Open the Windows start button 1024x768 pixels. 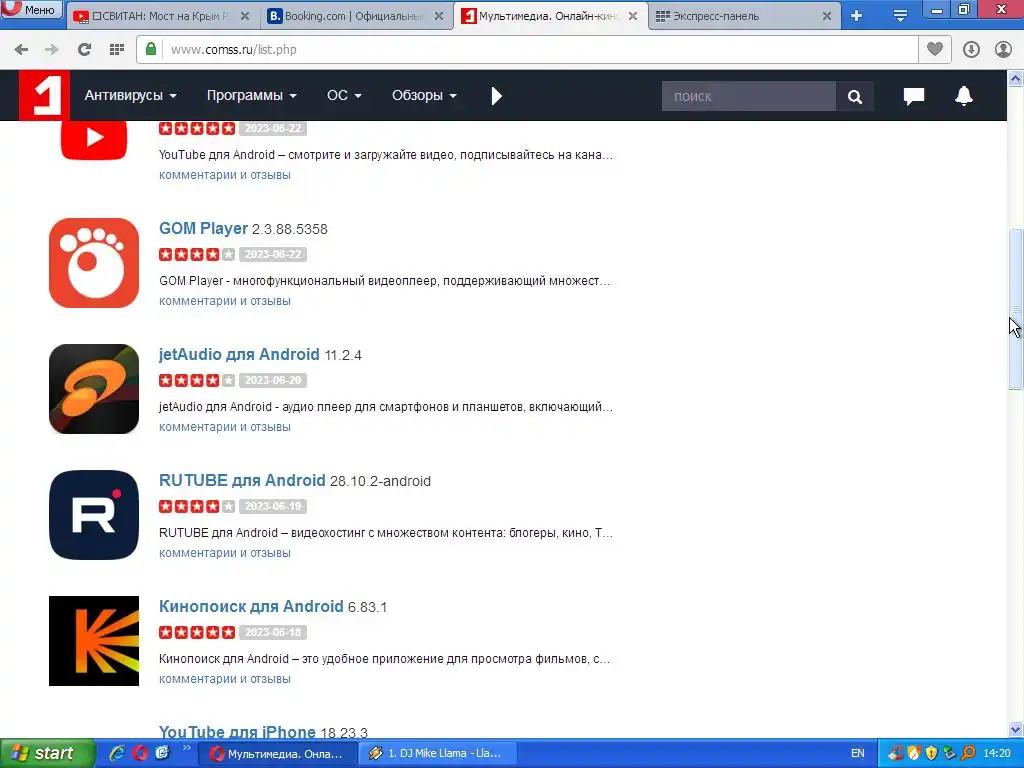(47, 754)
